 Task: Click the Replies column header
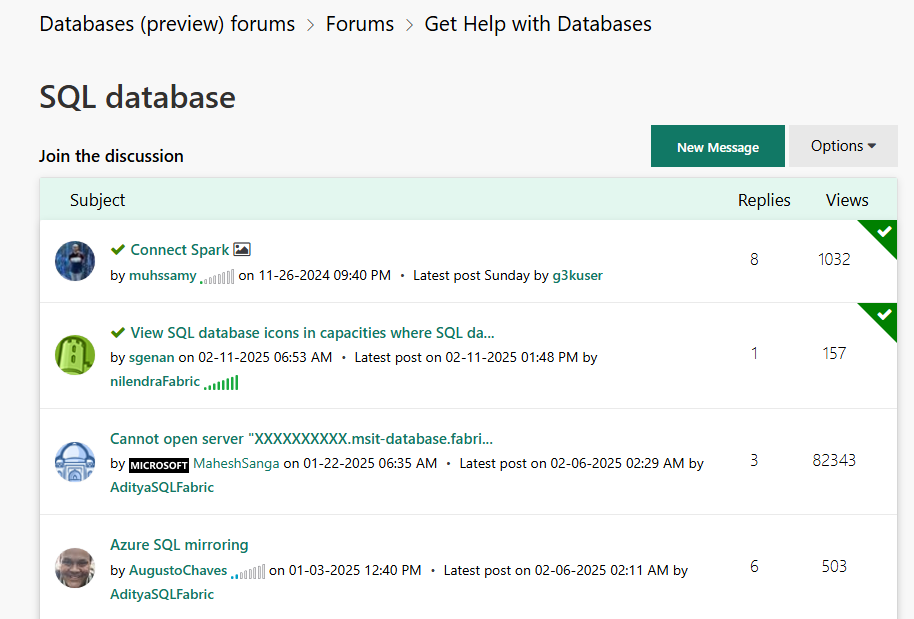764,200
